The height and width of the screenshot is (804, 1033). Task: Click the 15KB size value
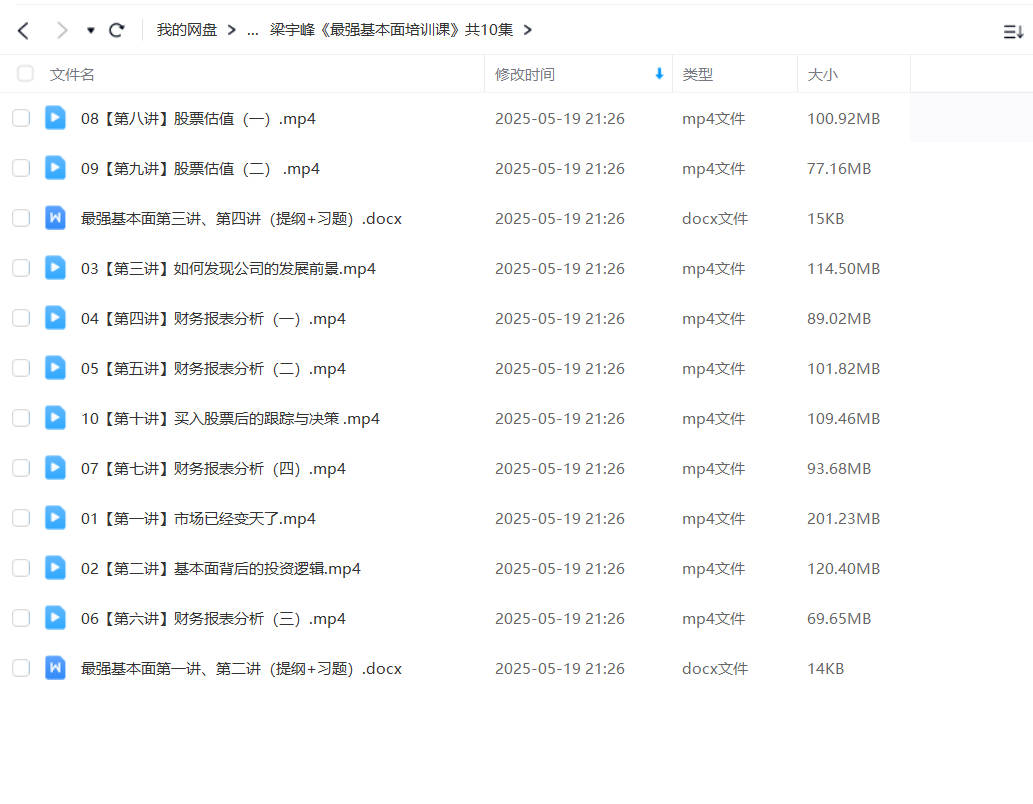pos(825,219)
